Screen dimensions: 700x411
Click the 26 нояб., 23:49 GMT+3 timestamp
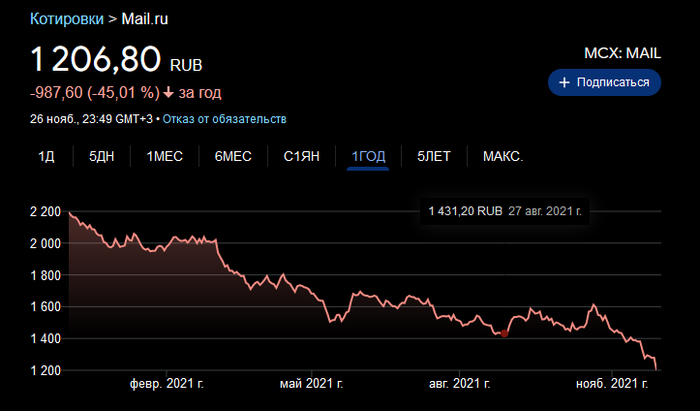91,119
